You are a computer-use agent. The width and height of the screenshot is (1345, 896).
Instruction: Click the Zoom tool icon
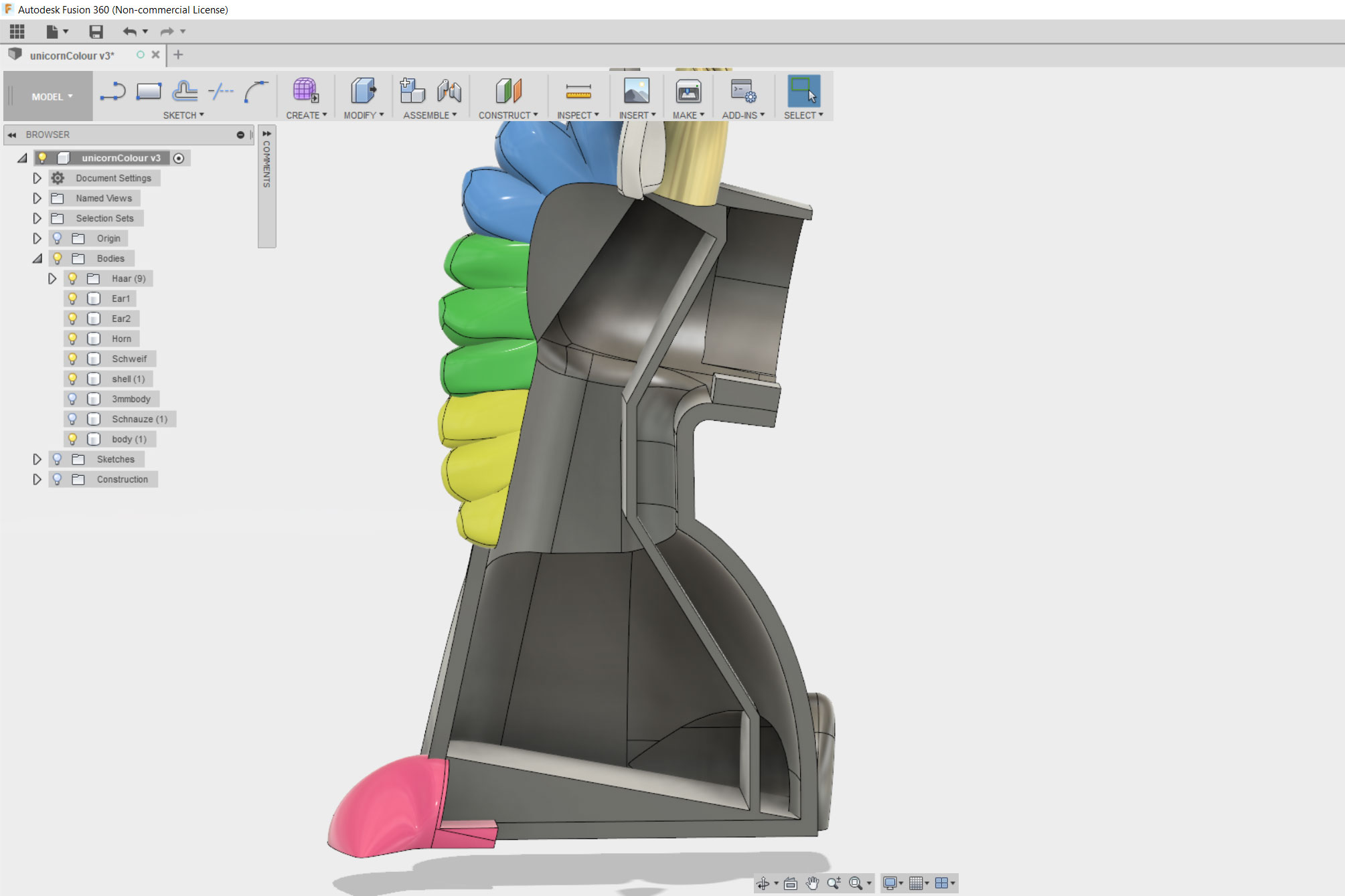[x=834, y=884]
